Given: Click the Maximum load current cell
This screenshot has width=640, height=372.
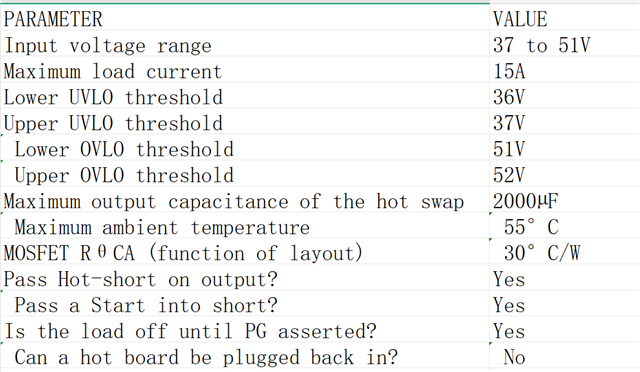Looking at the screenshot, I should [245, 69].
